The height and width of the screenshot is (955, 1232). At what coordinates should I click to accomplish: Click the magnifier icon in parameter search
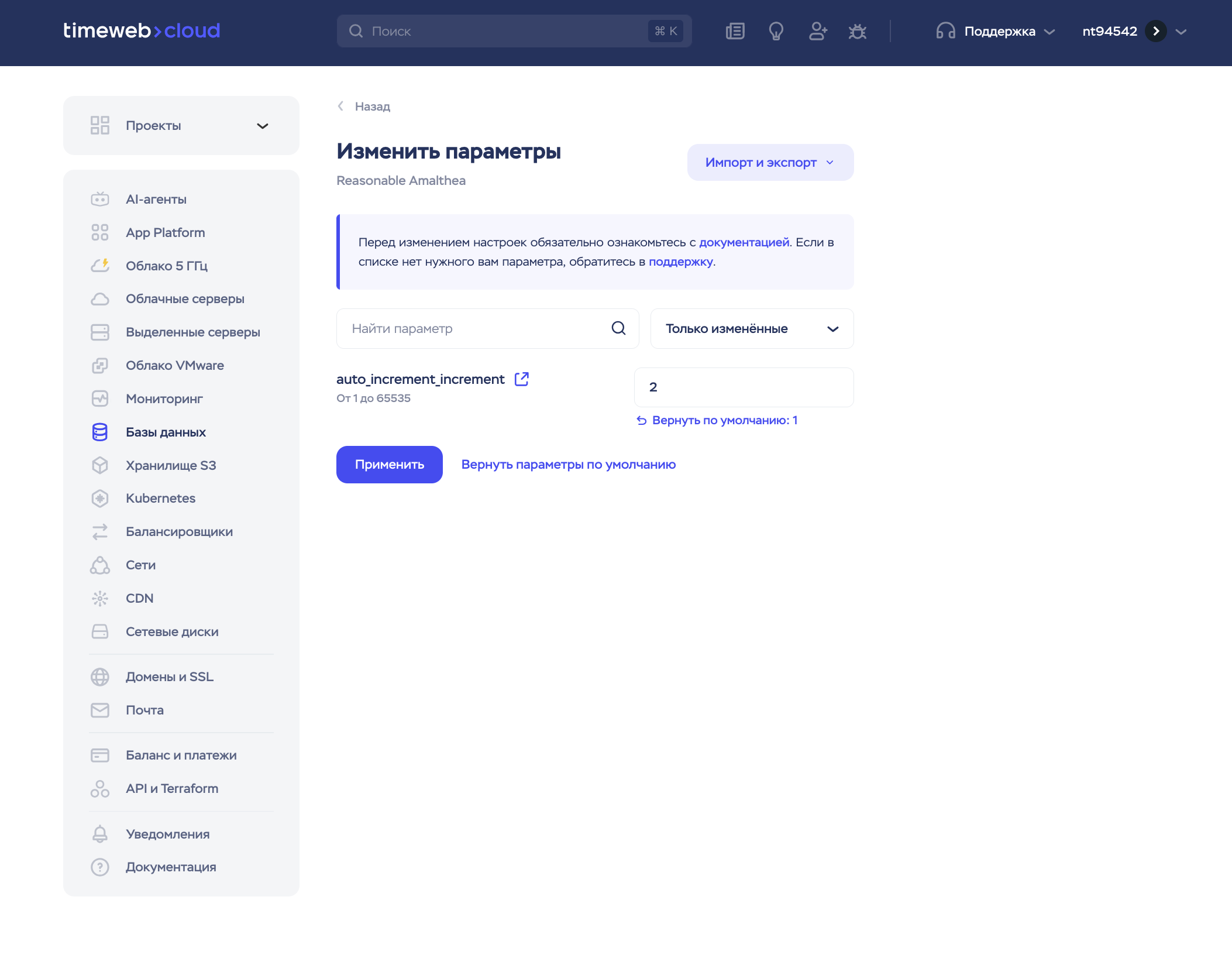pos(619,328)
